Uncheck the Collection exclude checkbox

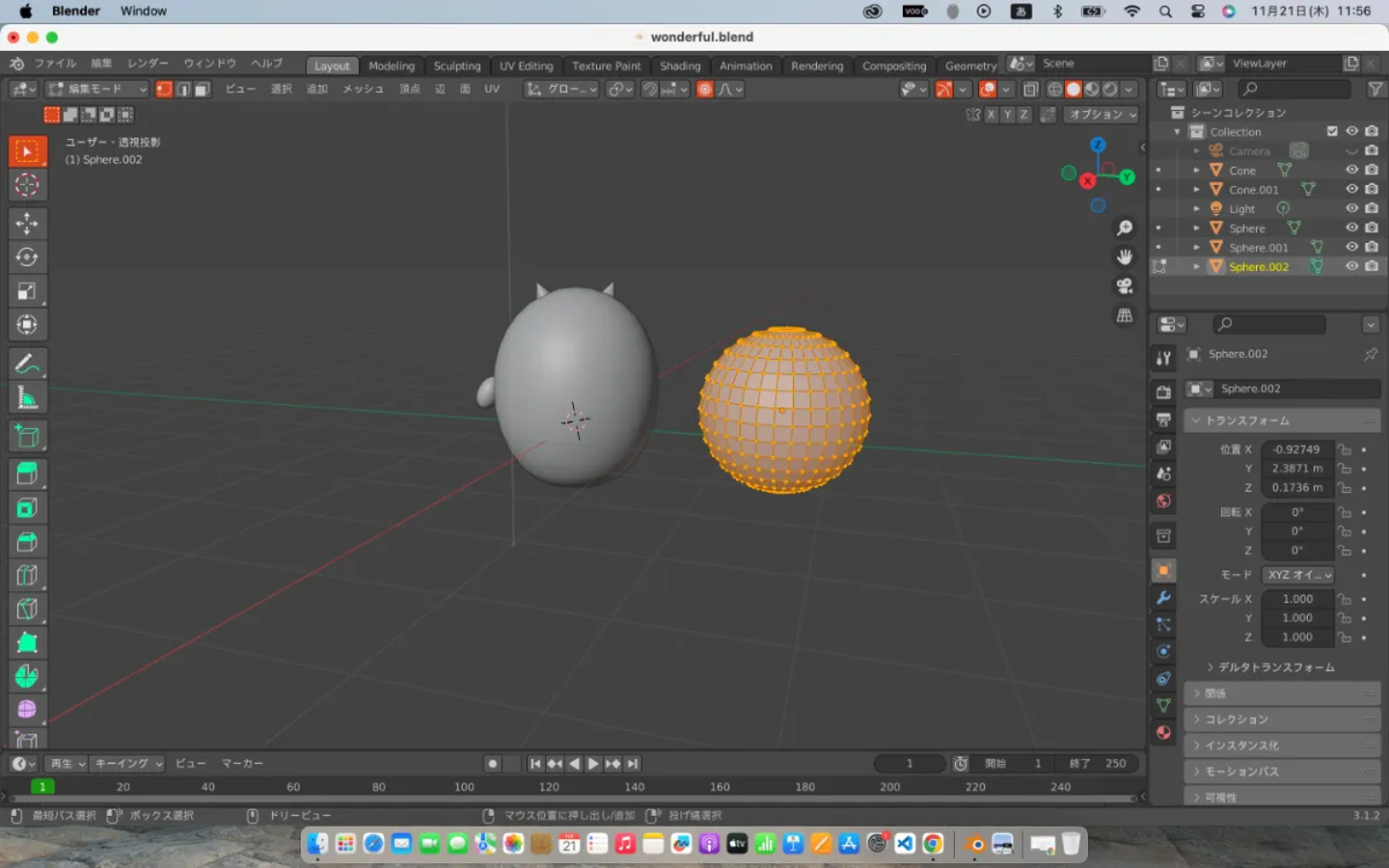click(1332, 131)
